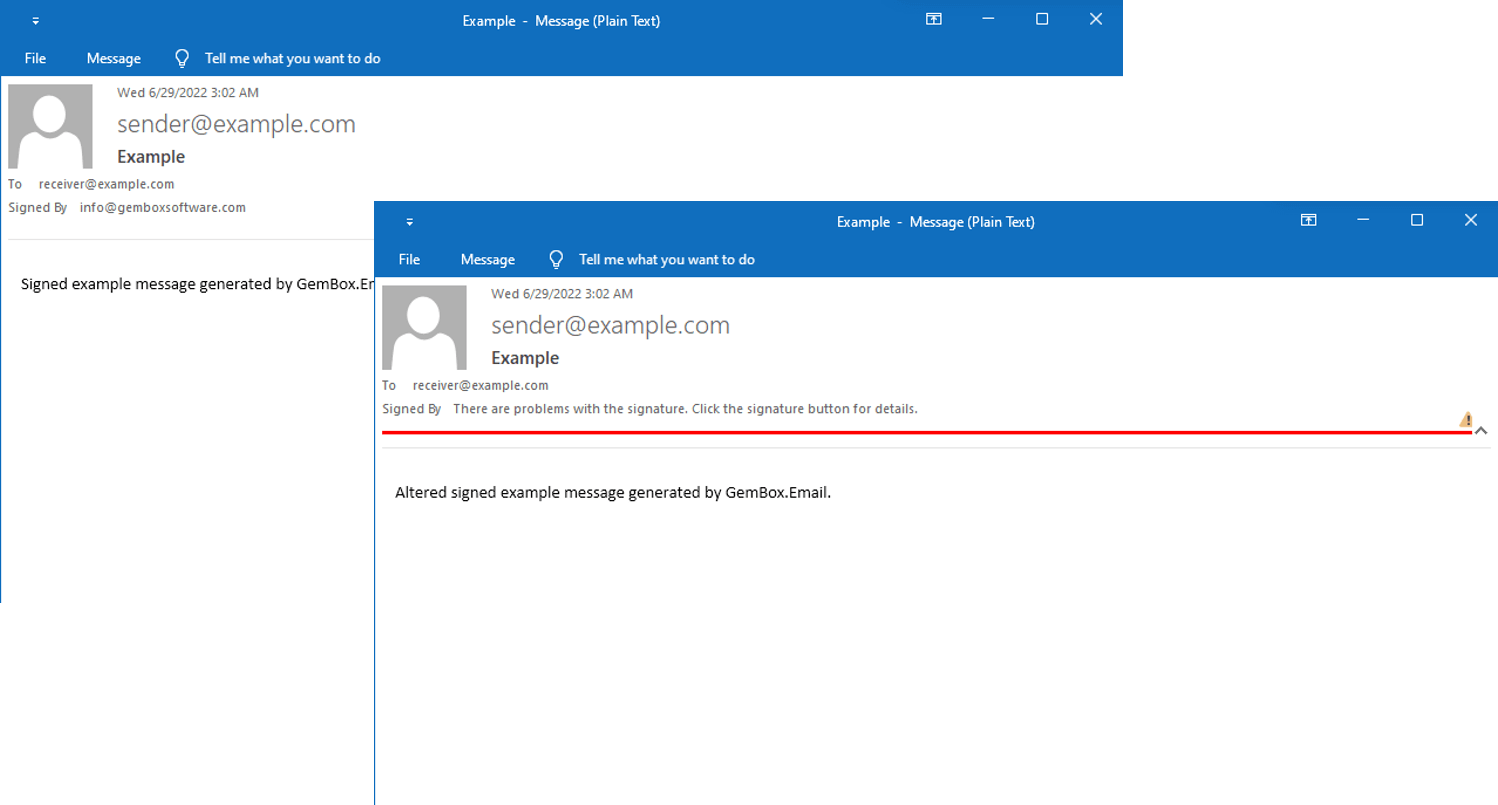The height and width of the screenshot is (805, 1498).
Task: Click receiver@example.com in the background window
Action: point(106,184)
